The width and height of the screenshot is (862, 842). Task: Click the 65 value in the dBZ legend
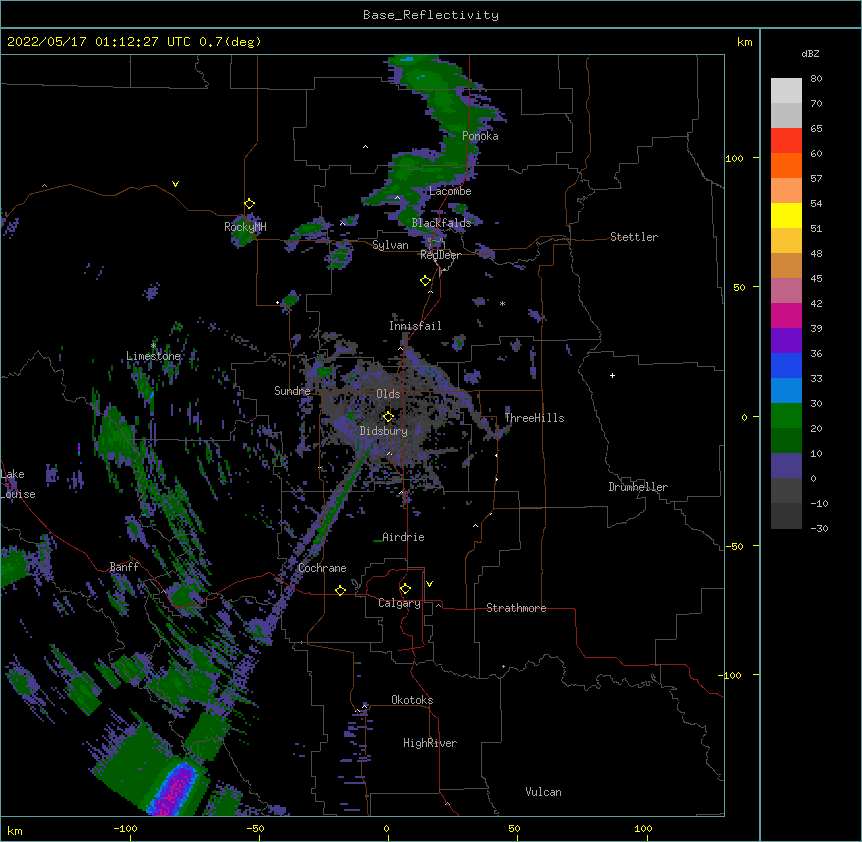coord(816,129)
